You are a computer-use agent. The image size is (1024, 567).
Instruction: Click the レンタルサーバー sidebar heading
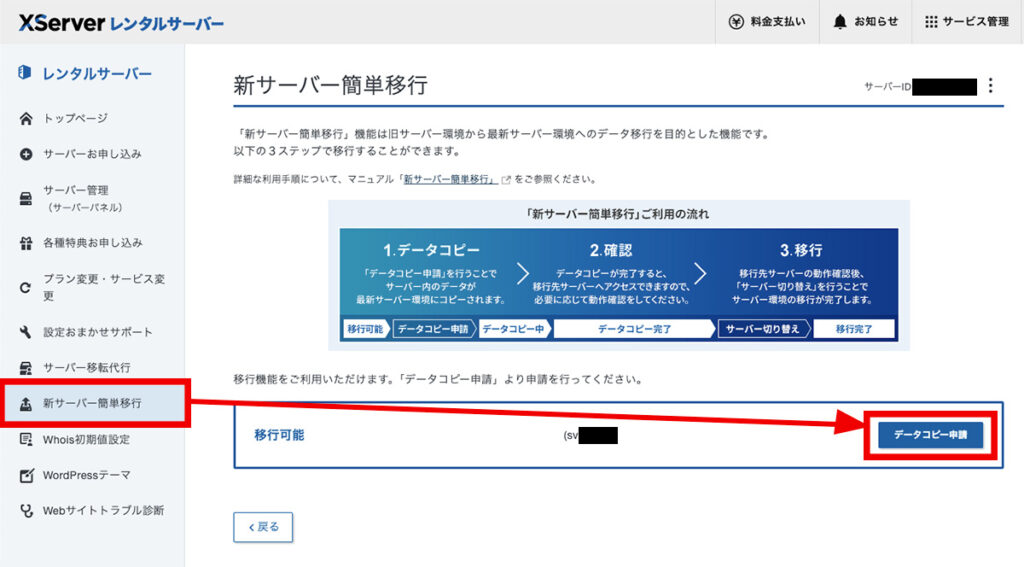[97, 73]
